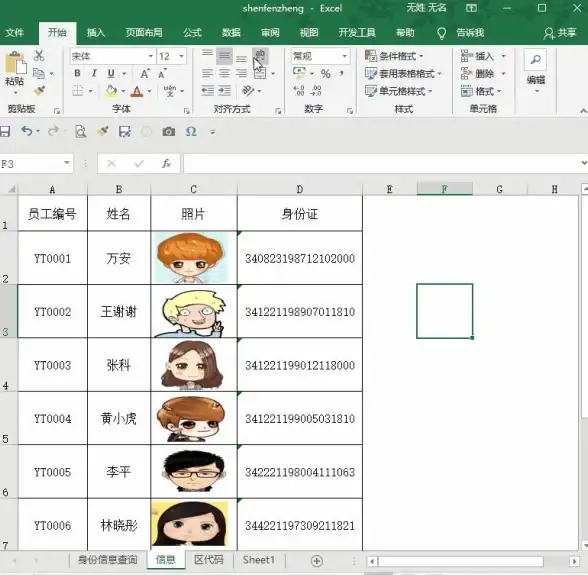The width and height of the screenshot is (588, 575).
Task: Toggle Wrap Text (ab) button
Action: [x=260, y=56]
